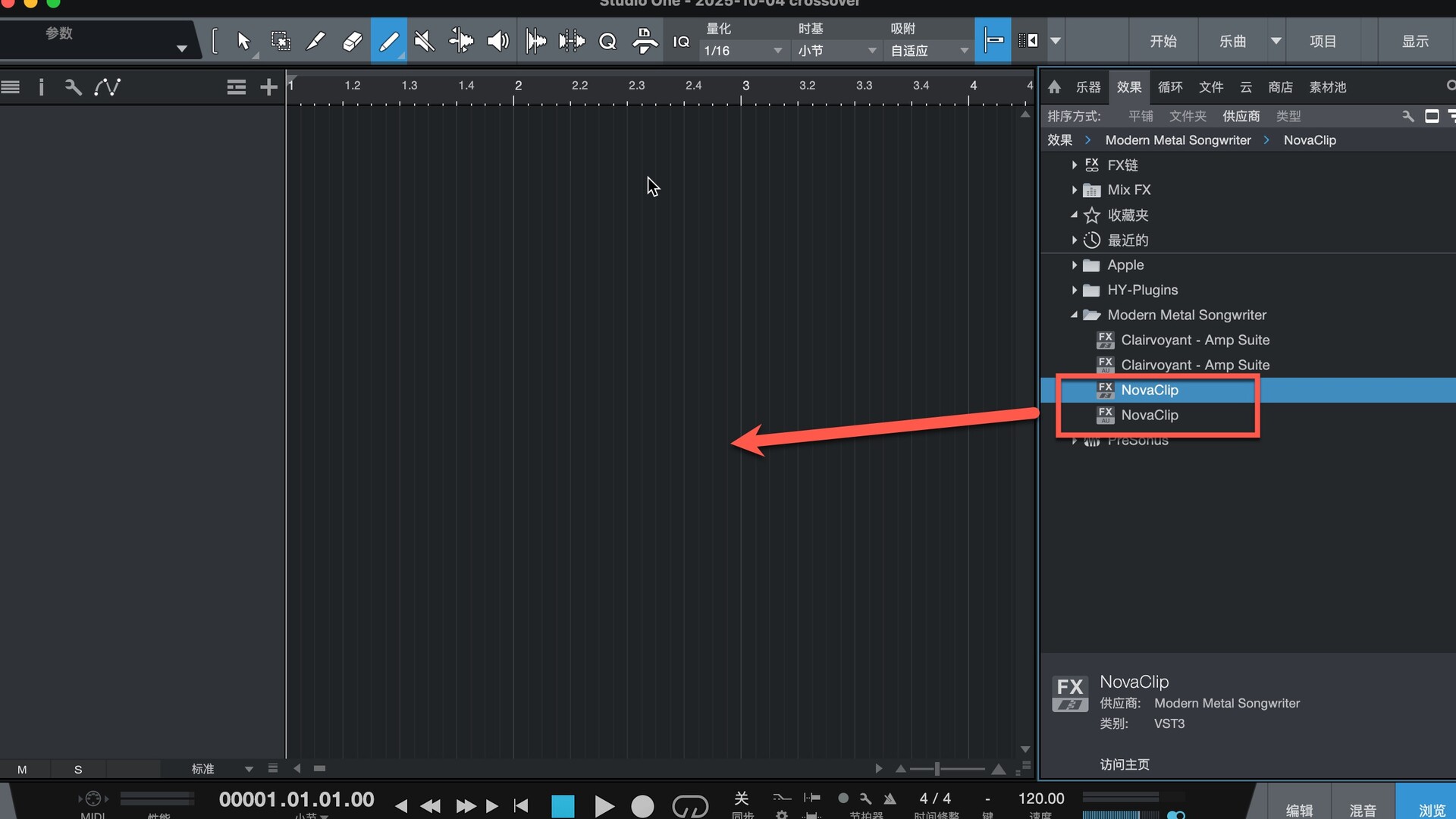Switch to the 循环 browser tab

pyautogui.click(x=1169, y=87)
